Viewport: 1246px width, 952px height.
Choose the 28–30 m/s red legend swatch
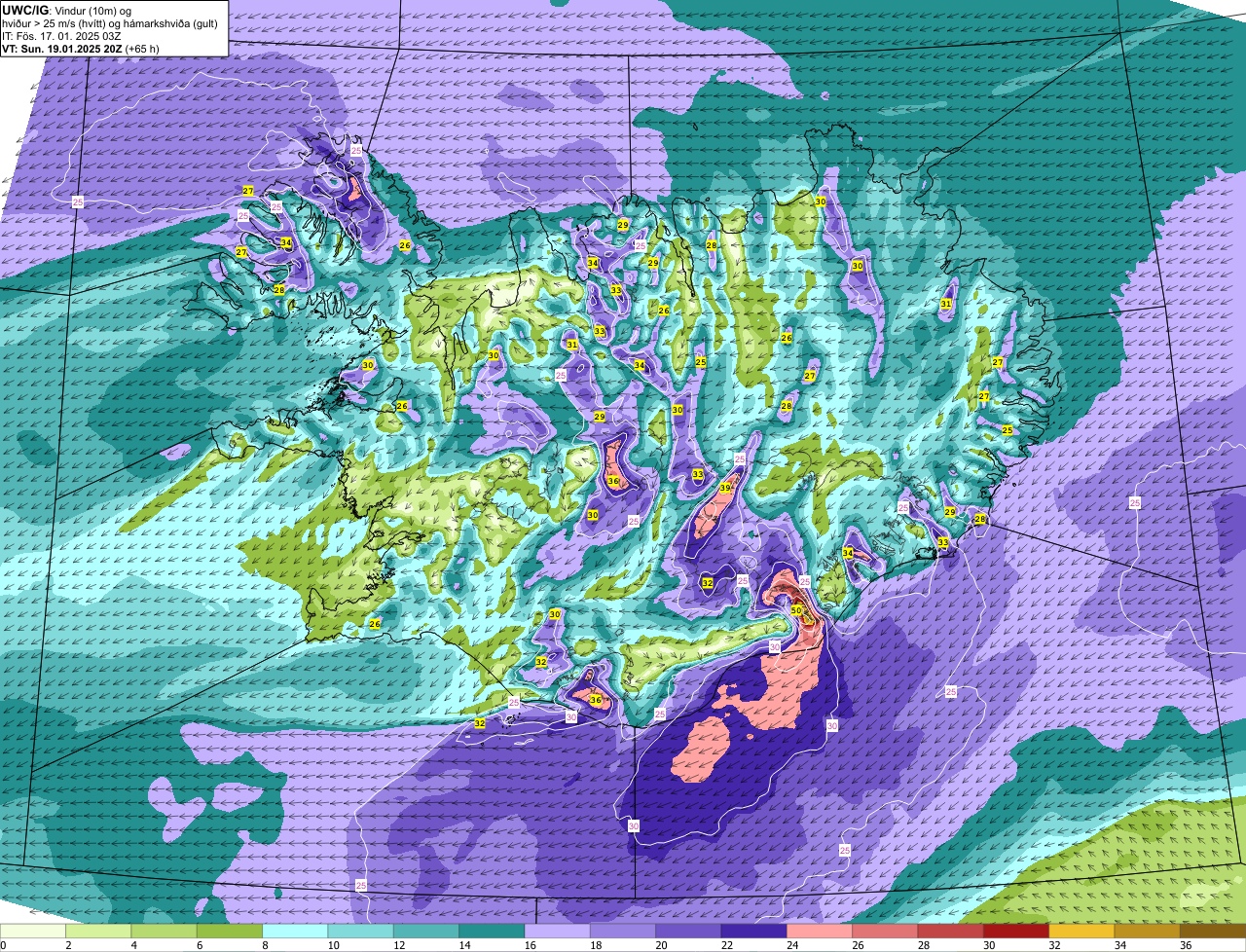pos(950,931)
